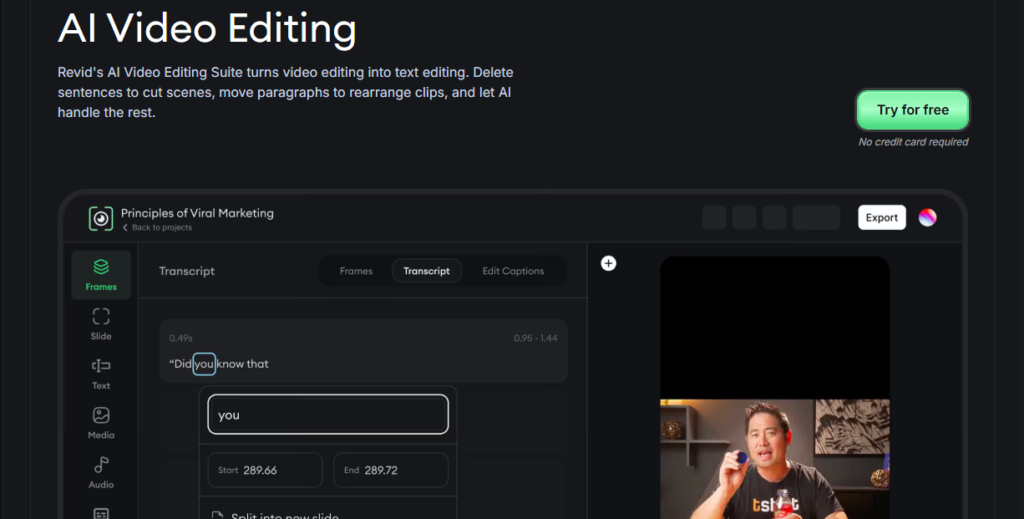Switch to the Frames tab
The height and width of the screenshot is (519, 1024).
(356, 271)
